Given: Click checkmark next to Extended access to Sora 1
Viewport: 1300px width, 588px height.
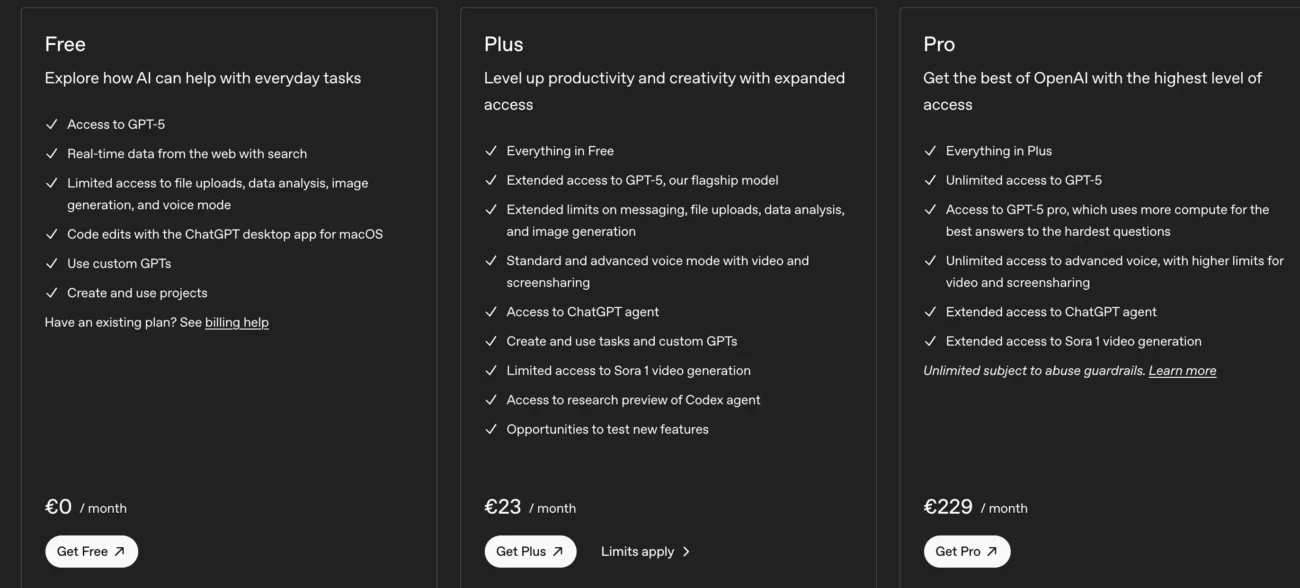Looking at the screenshot, I should click(930, 341).
